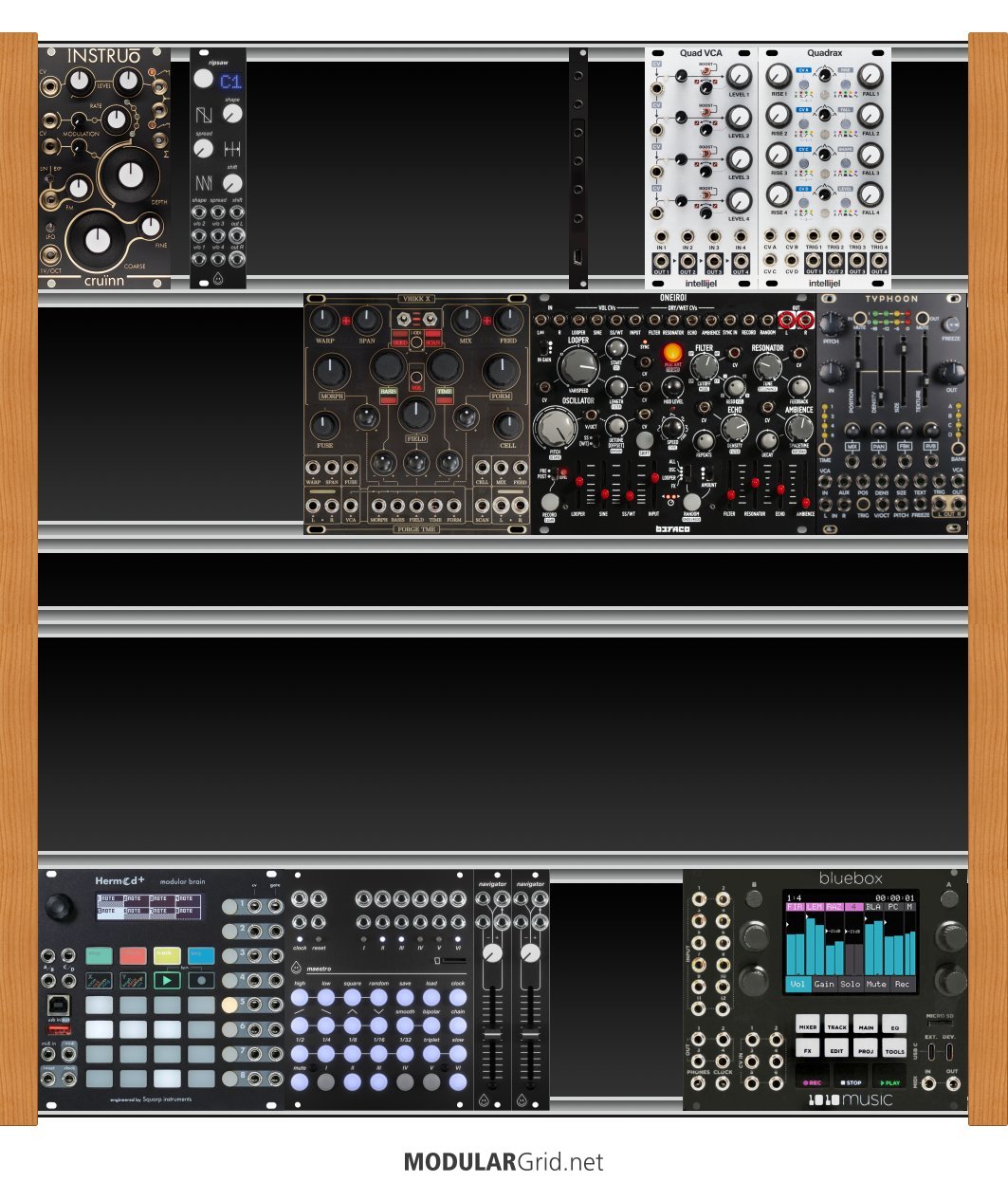Select Maestro channel IV button

tap(405, 1081)
